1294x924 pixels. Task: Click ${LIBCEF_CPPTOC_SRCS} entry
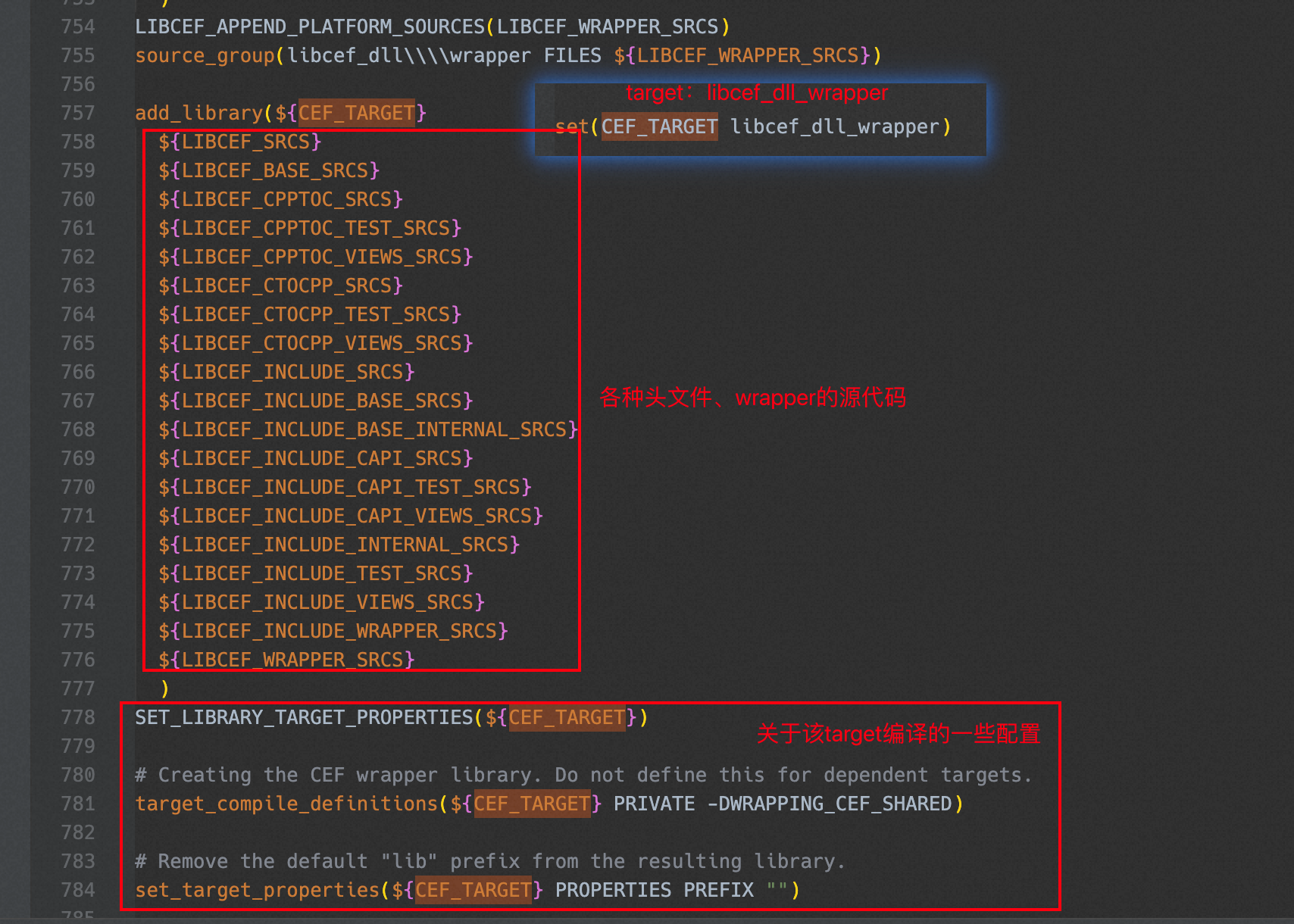[x=281, y=199]
